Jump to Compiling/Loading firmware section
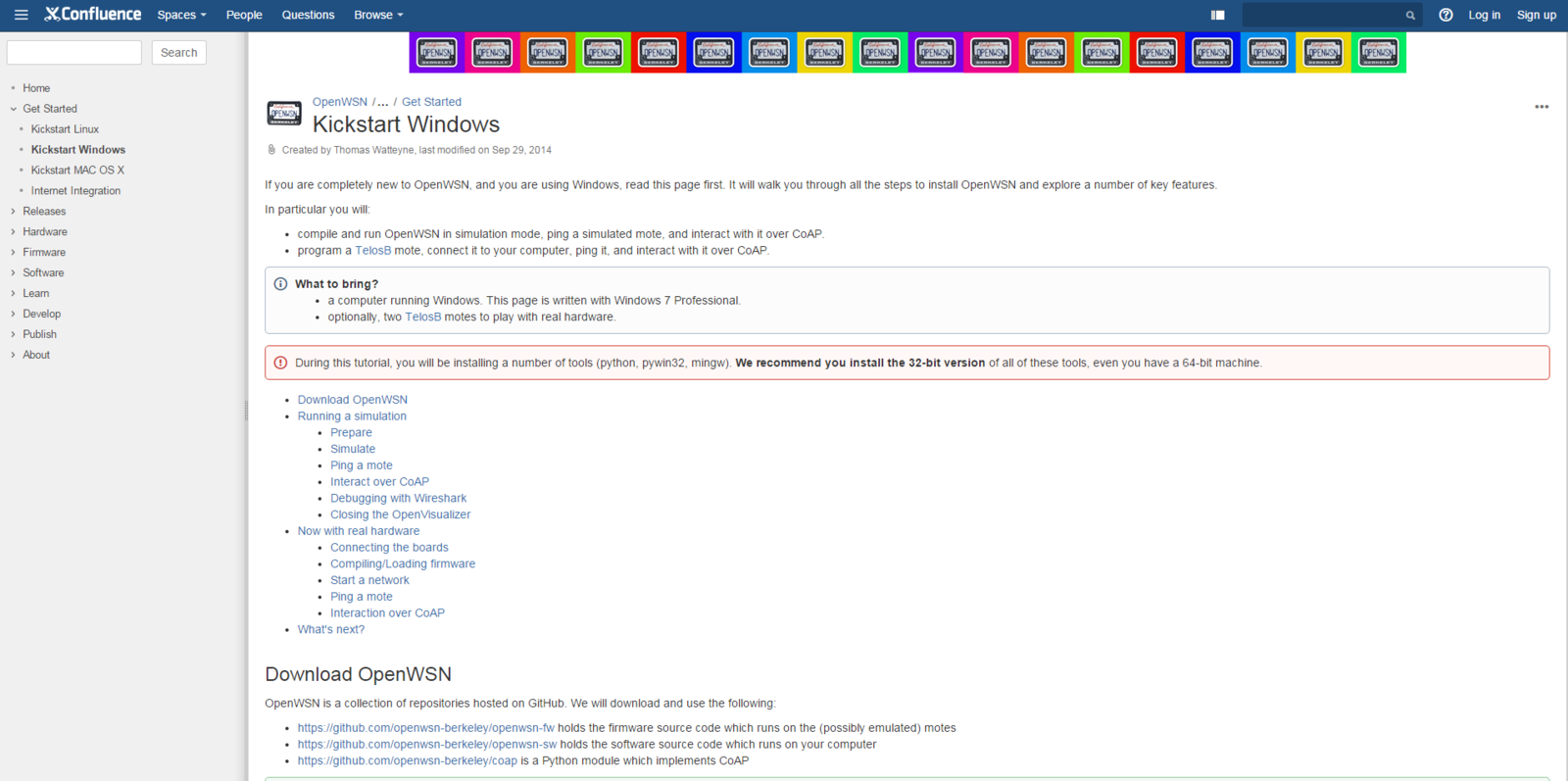Screen dimensions: 1568x781 click(403, 564)
